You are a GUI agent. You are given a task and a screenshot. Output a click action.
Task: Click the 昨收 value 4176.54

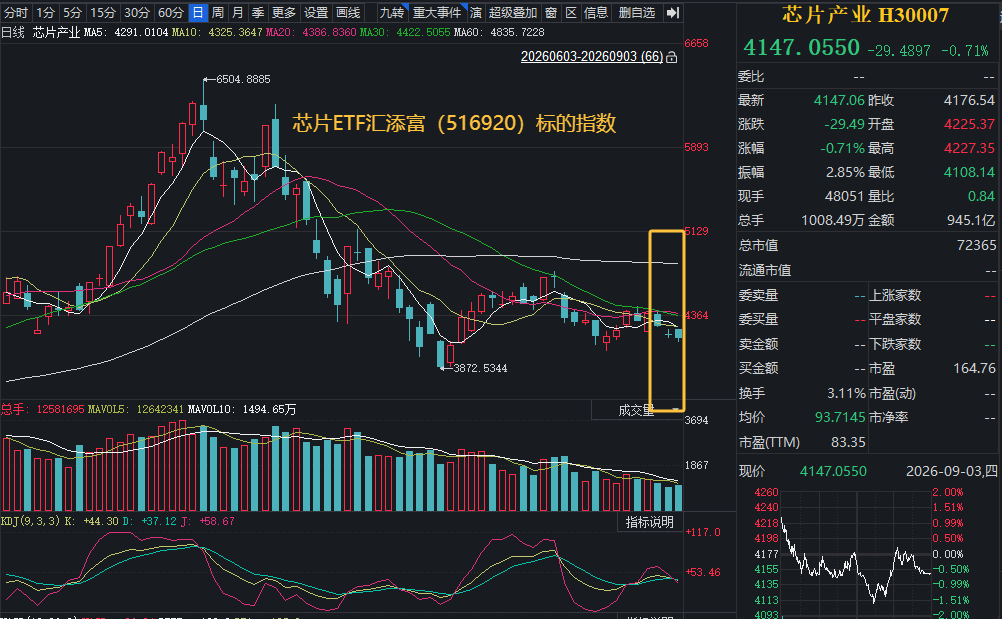[x=969, y=100]
